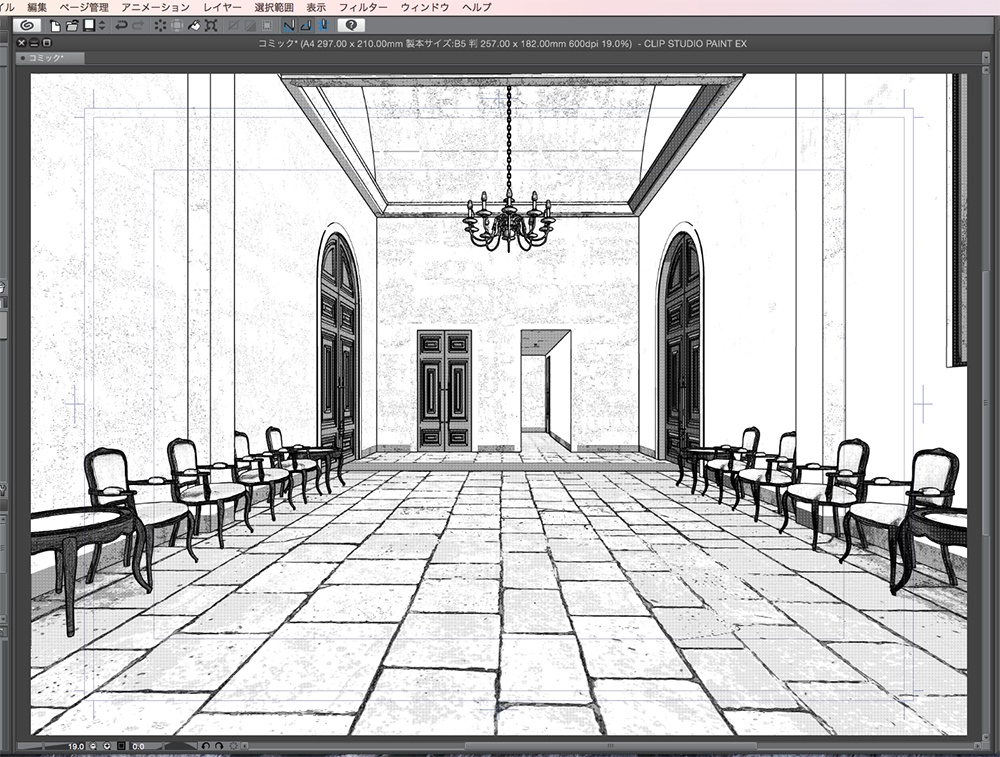Open the 表示 menu
Screen dimensions: 1000x757
click(x=316, y=7)
